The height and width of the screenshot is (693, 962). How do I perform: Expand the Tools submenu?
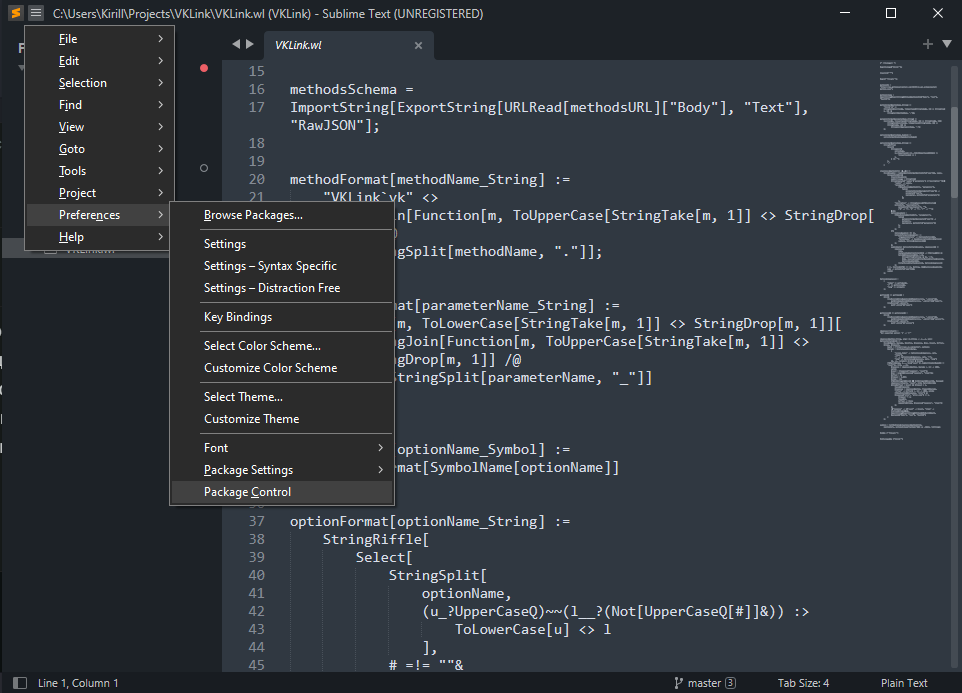pos(100,171)
